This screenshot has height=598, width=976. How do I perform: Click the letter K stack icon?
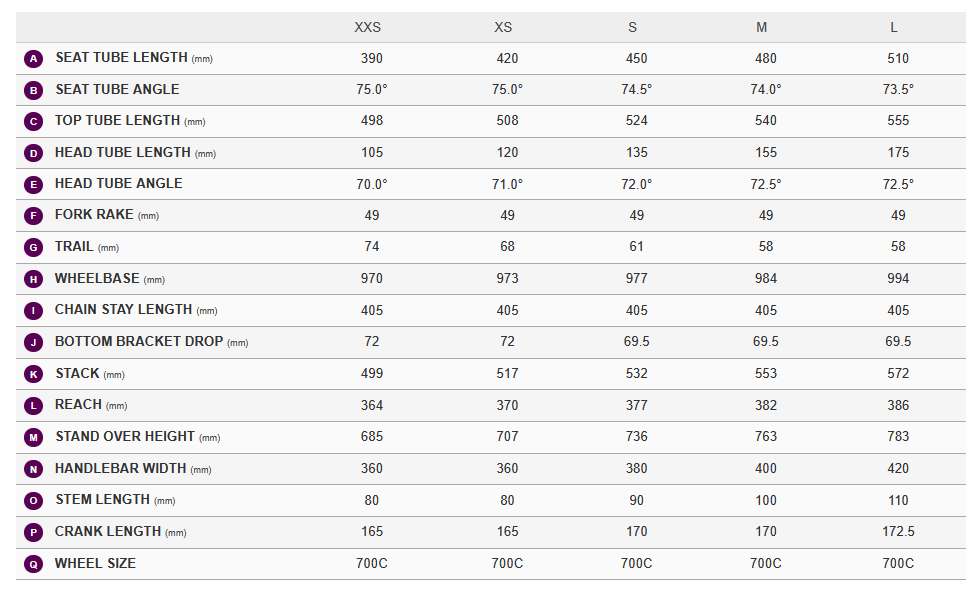click(33, 374)
